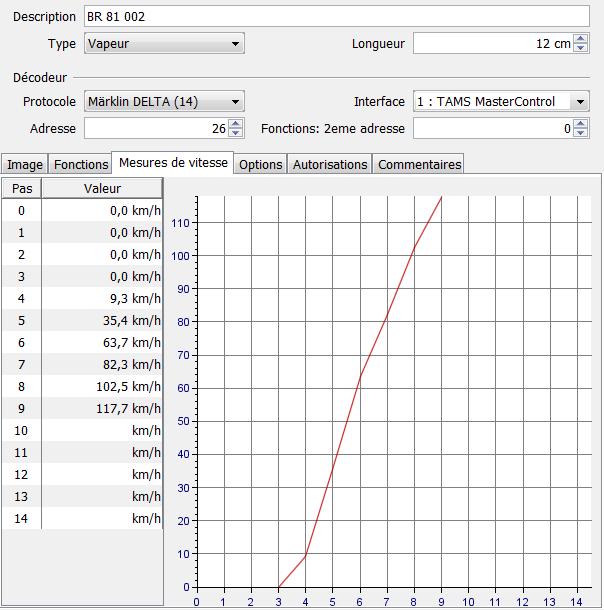
Task: Show the Commentaires tab
Action: point(419,165)
